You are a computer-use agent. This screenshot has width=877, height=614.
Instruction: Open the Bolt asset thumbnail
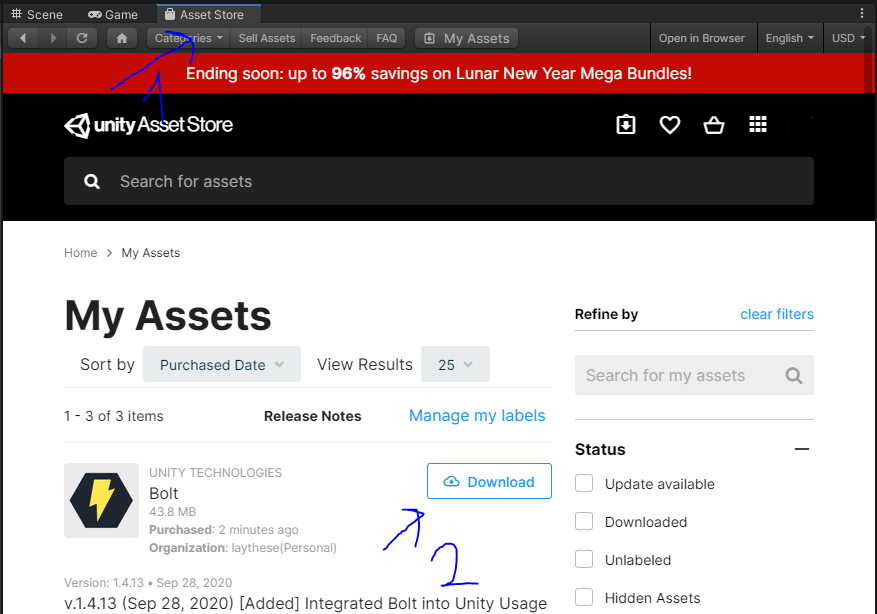tap(101, 500)
